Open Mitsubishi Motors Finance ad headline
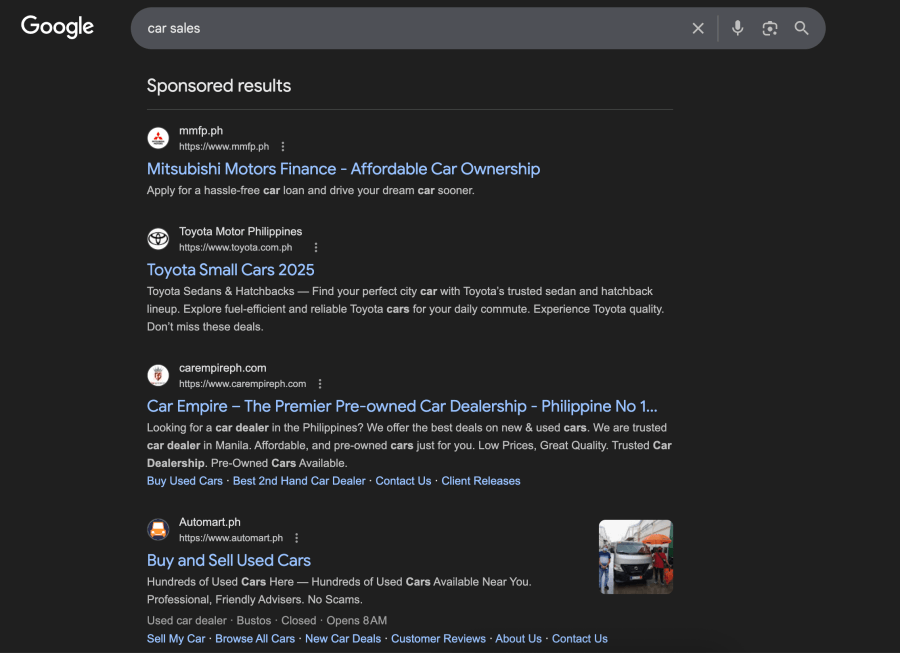The width and height of the screenshot is (900, 653). coord(343,169)
